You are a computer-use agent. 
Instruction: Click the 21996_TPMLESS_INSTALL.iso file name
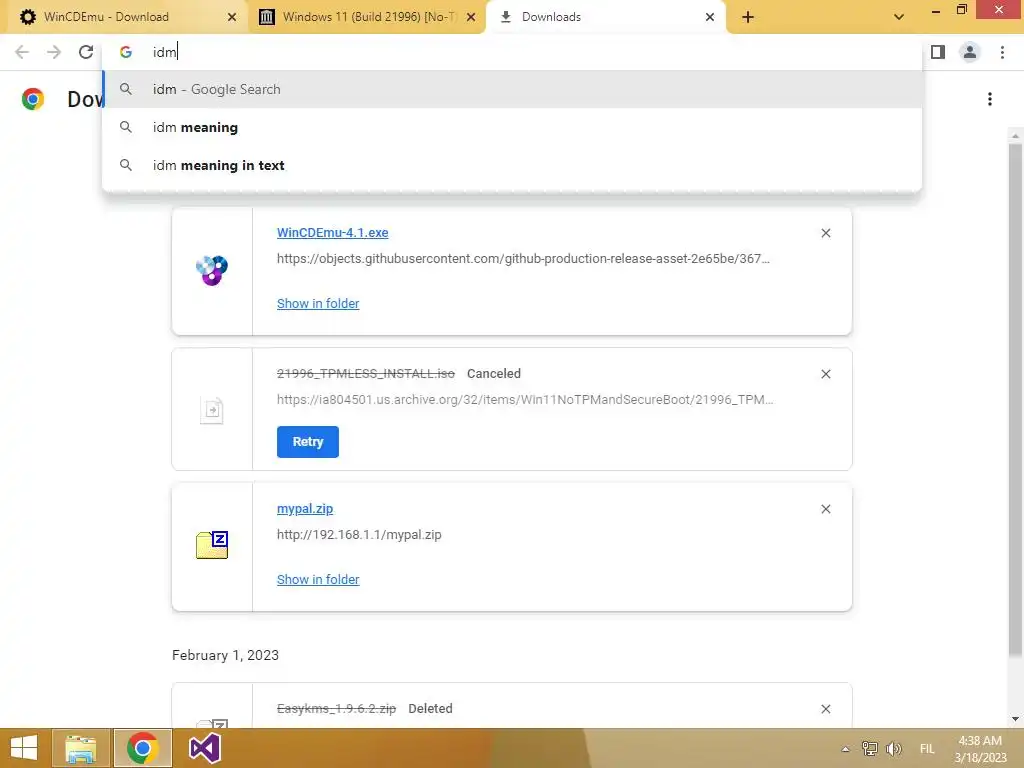[366, 374]
